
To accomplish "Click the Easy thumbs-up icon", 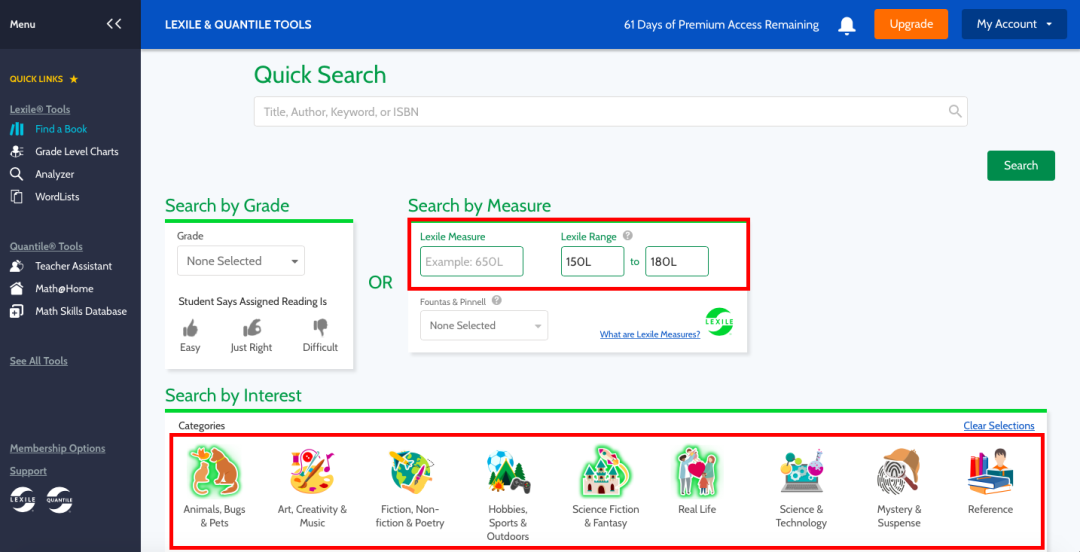I will (x=189, y=327).
